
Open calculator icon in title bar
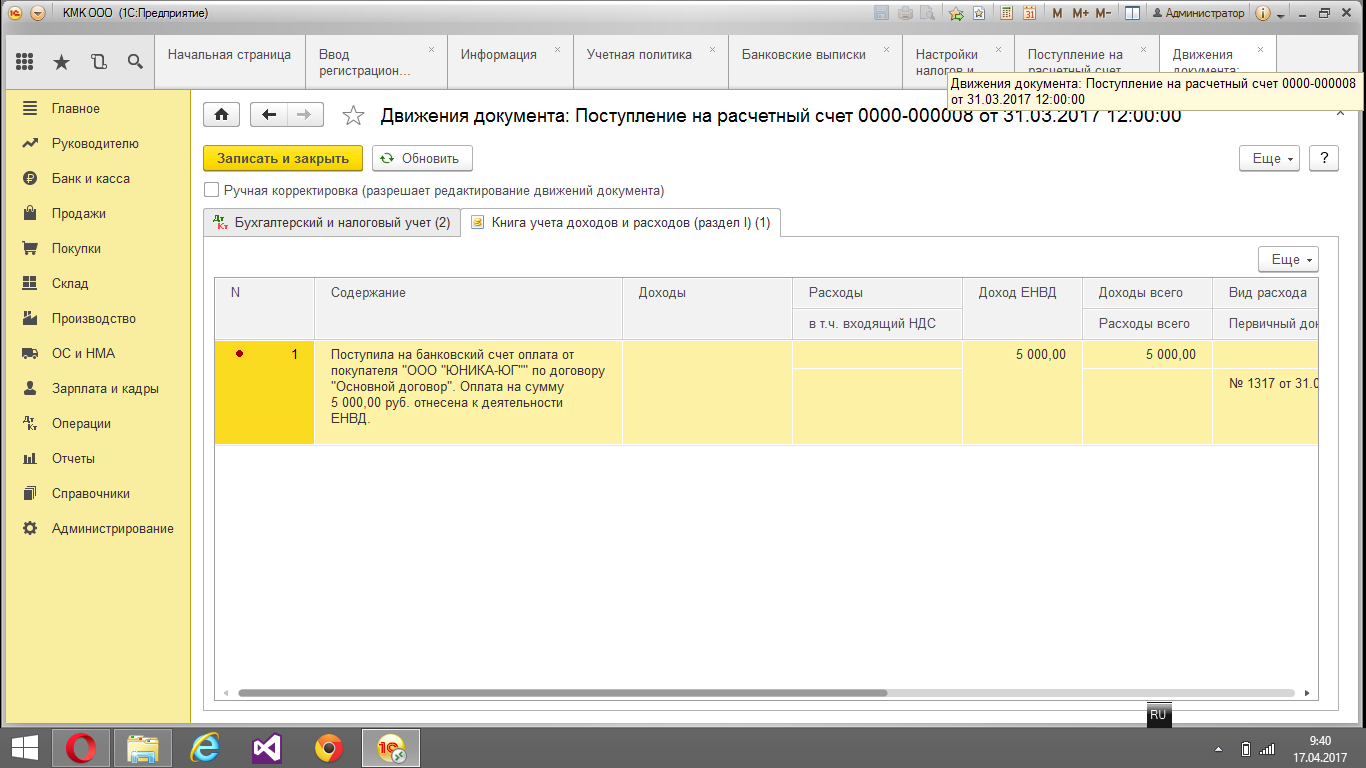1005,13
